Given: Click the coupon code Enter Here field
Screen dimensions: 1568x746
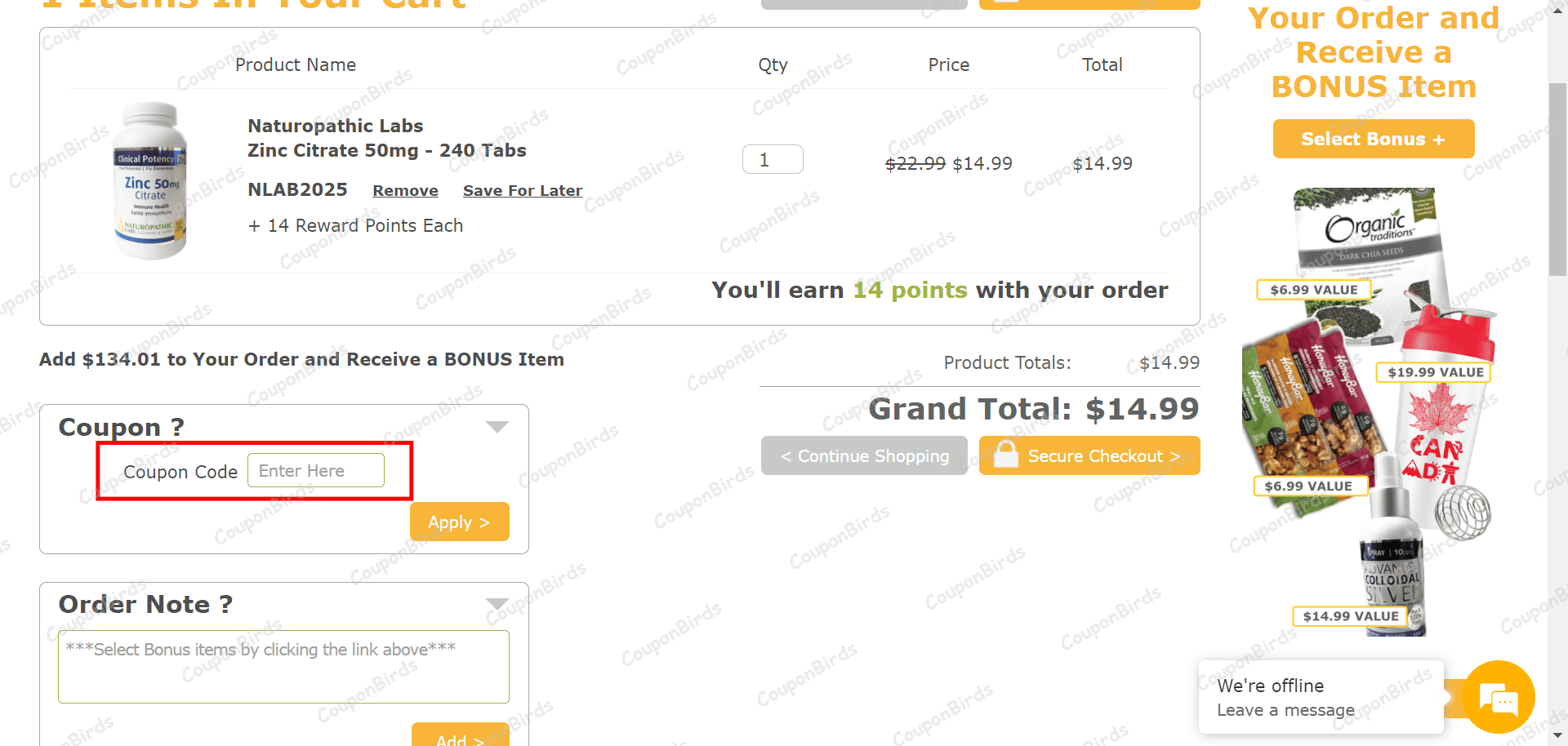Looking at the screenshot, I should click(317, 470).
